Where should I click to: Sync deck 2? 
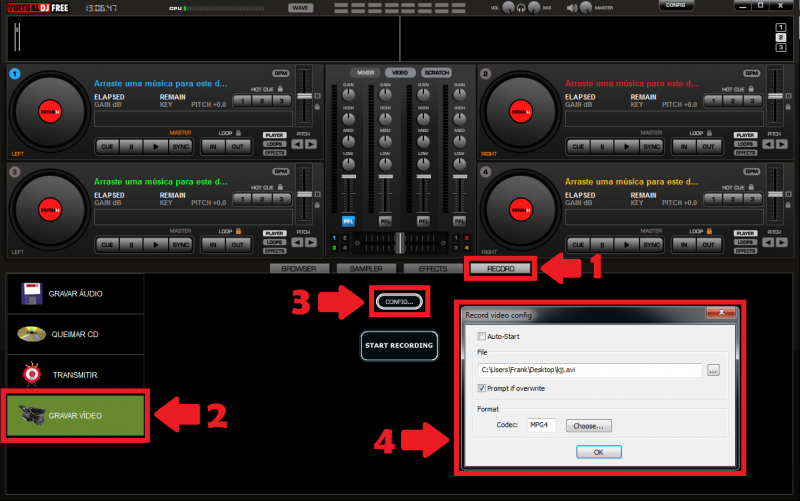(651, 146)
